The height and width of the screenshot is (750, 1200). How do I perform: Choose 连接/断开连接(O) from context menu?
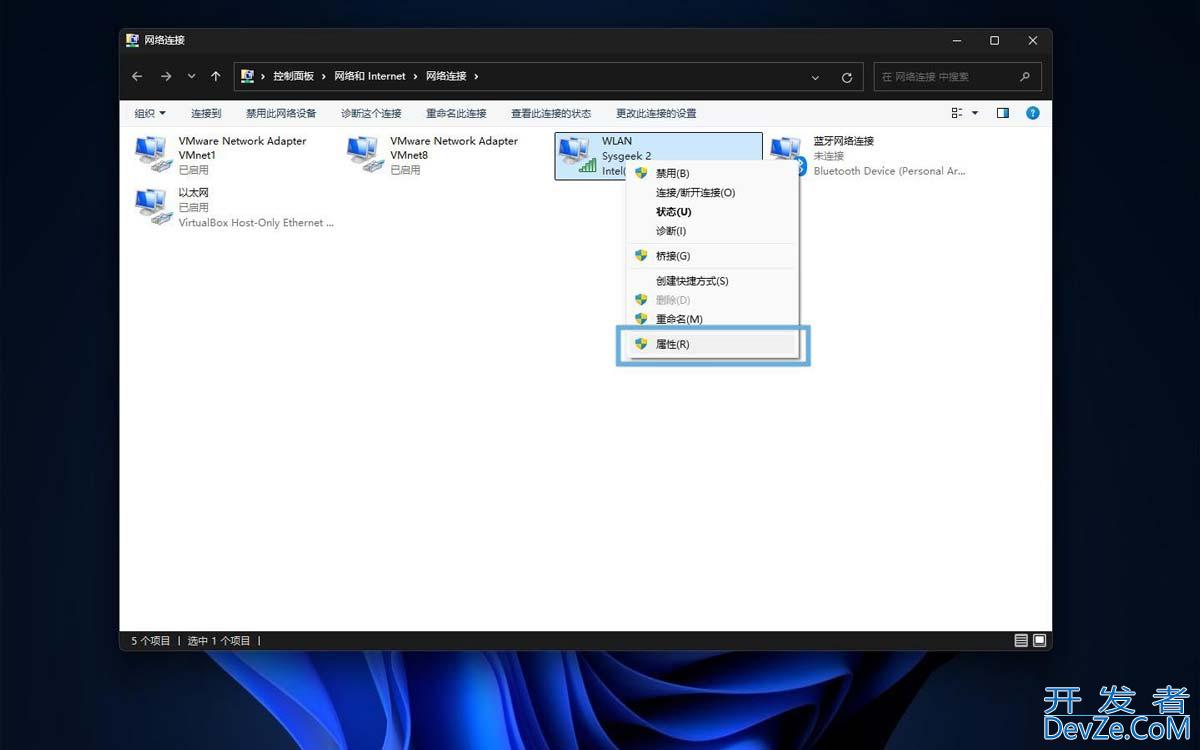[710, 192]
